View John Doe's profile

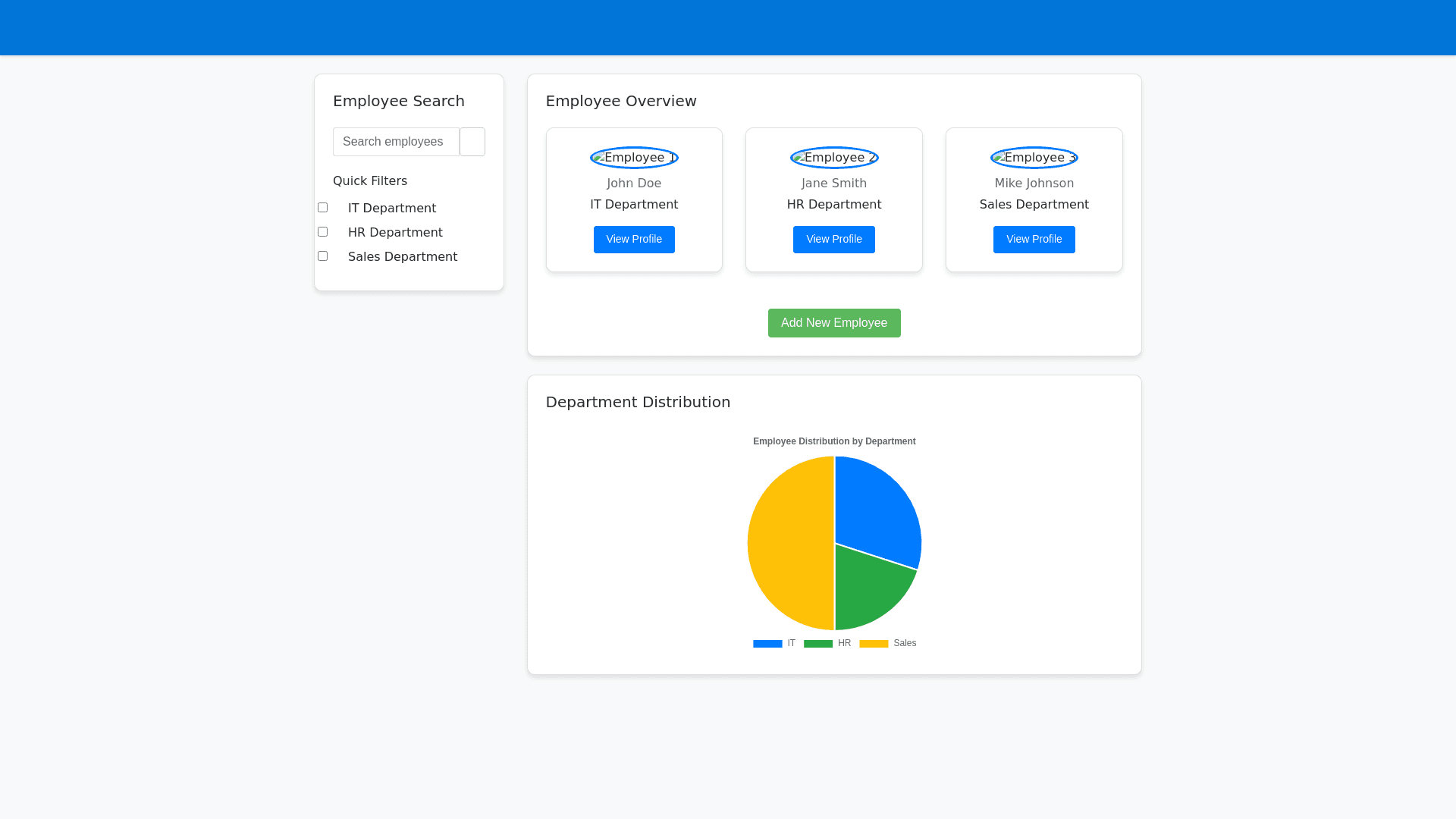pyautogui.click(x=634, y=240)
